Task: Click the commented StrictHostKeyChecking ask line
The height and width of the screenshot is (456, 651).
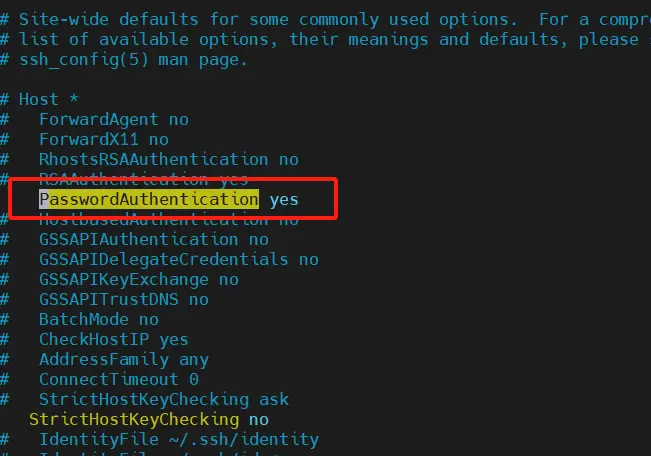Action: click(163, 399)
